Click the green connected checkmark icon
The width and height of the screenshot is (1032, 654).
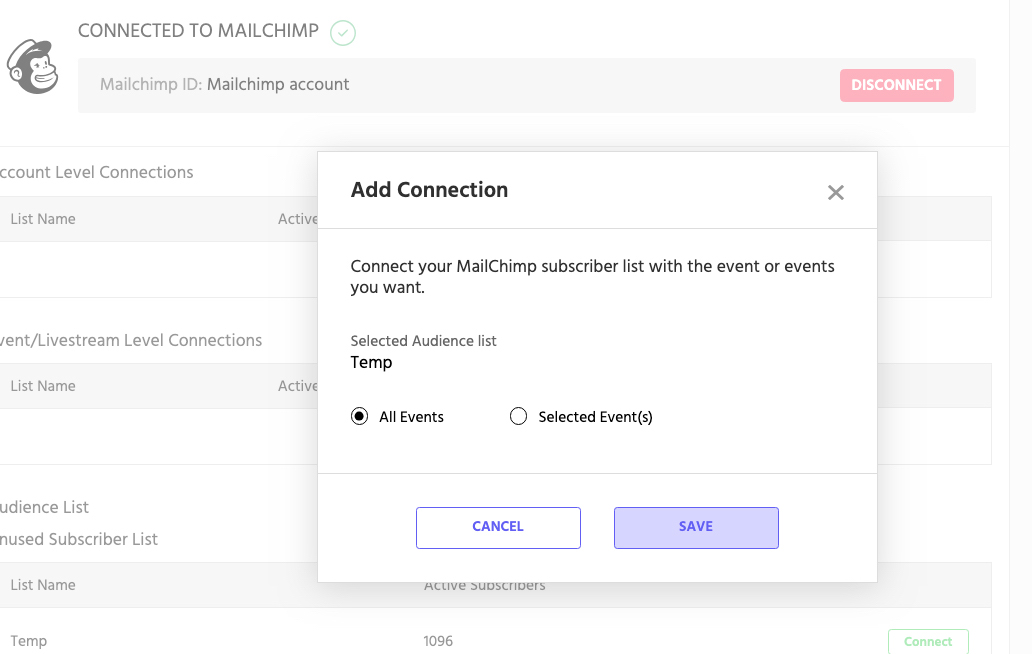[342, 33]
